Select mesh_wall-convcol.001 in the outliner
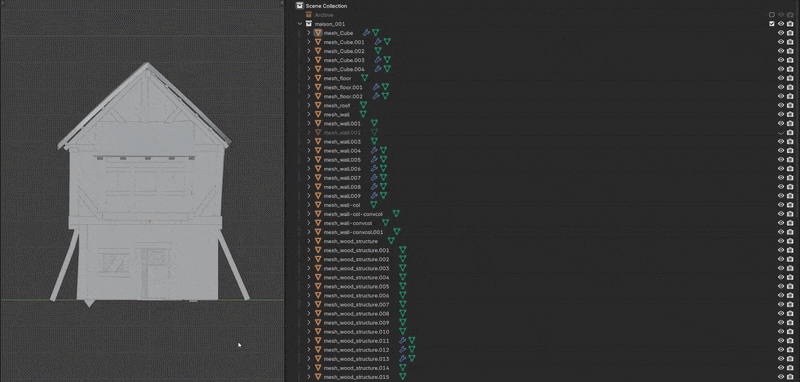800x382 pixels. click(x=353, y=232)
